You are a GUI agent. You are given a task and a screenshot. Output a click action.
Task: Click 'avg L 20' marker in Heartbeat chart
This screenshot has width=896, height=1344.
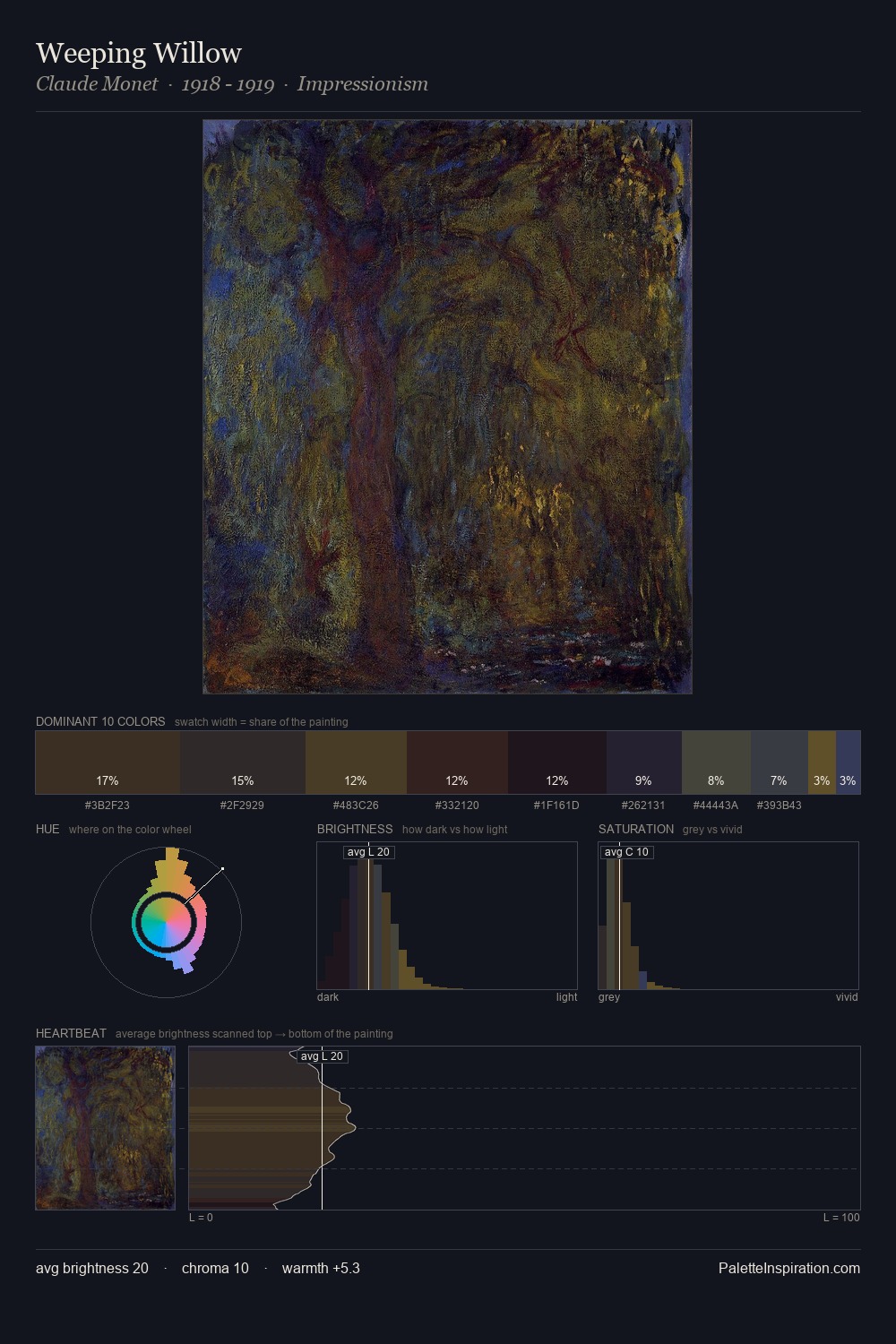322,1056
